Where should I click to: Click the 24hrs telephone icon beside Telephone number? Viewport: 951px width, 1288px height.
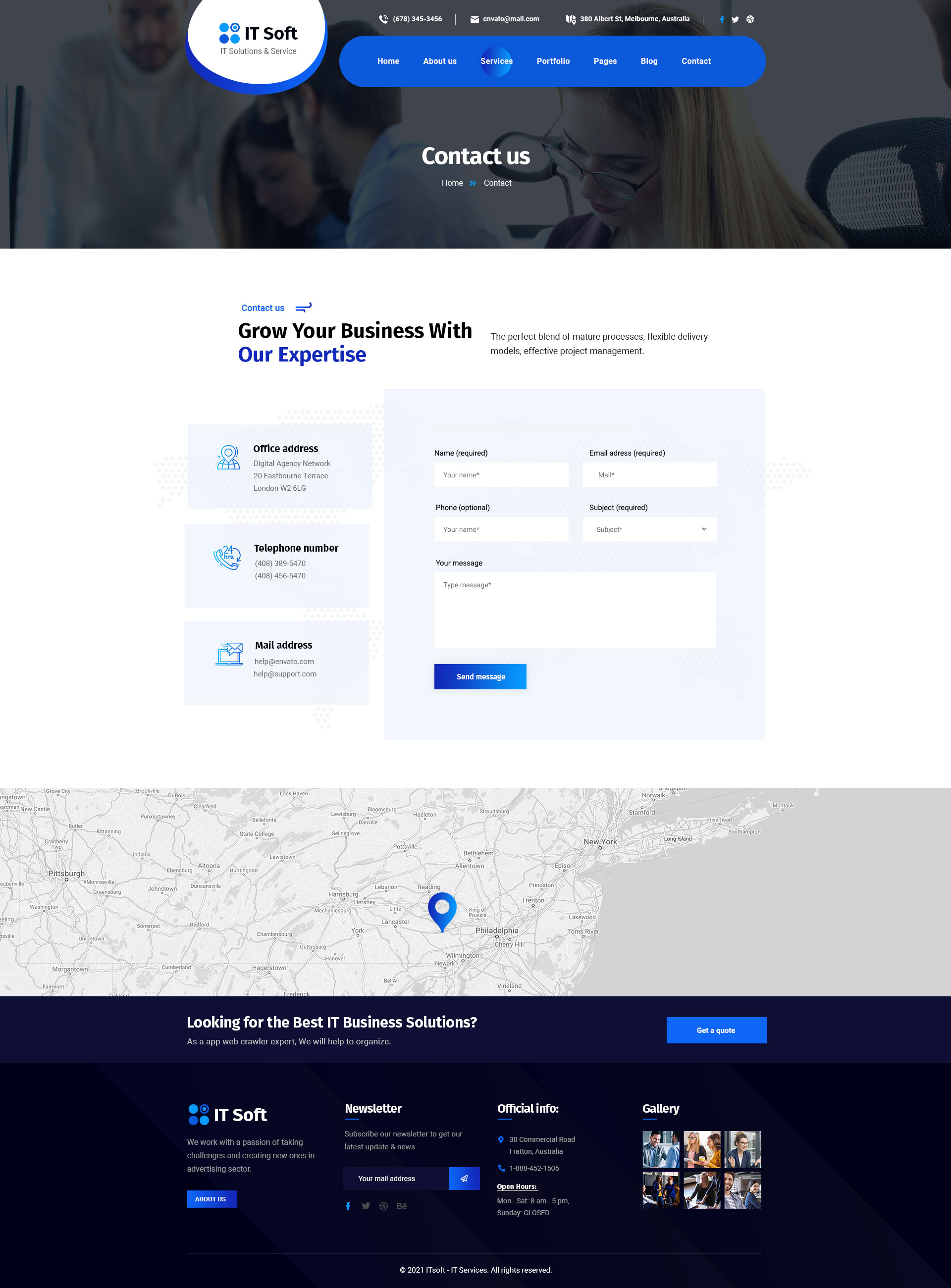228,557
